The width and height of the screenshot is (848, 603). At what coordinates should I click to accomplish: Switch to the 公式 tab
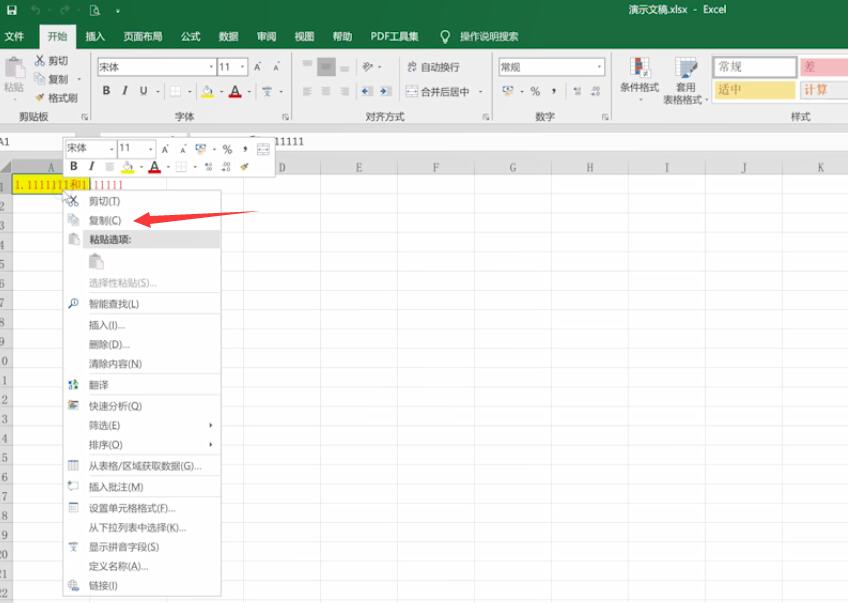coord(190,36)
